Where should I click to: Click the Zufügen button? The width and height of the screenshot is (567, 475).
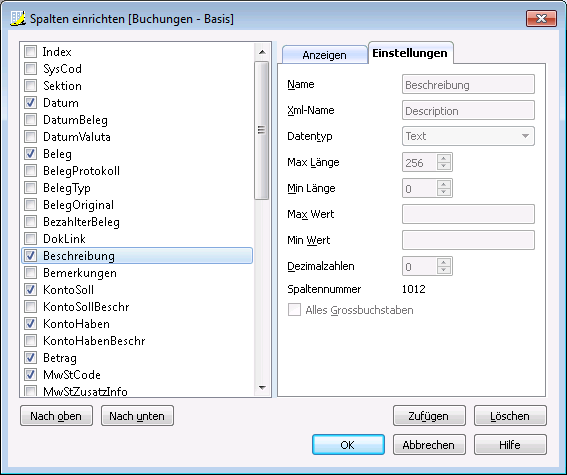tap(429, 416)
